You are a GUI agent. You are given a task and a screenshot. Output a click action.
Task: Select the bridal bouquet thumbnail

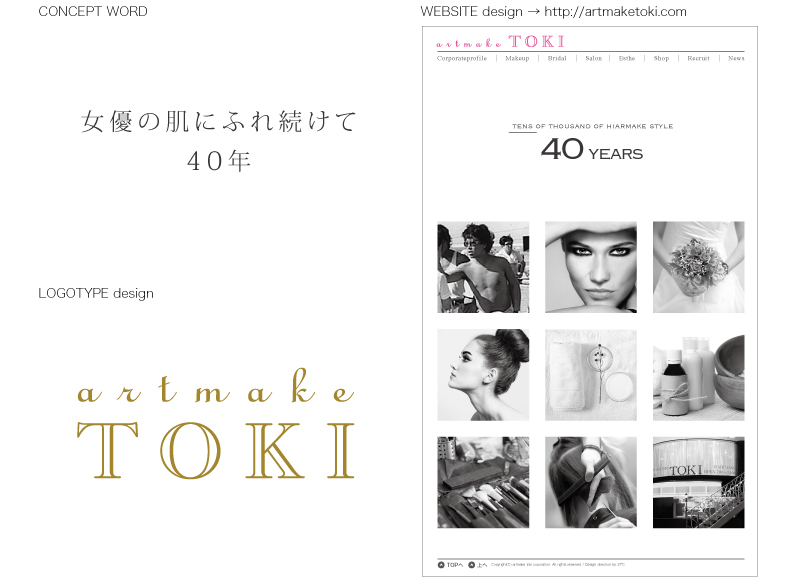698,267
